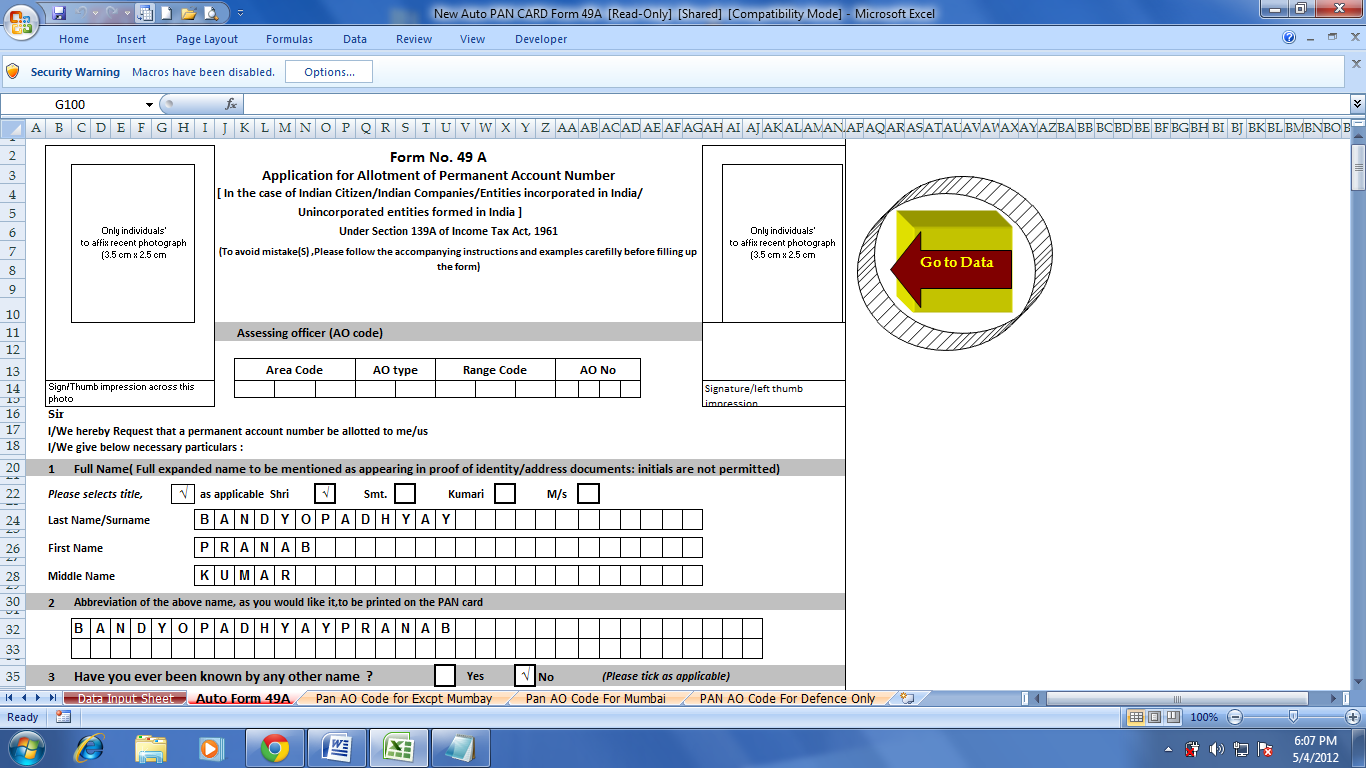Expand the Undo history dropdown arrow

[x=95, y=13]
